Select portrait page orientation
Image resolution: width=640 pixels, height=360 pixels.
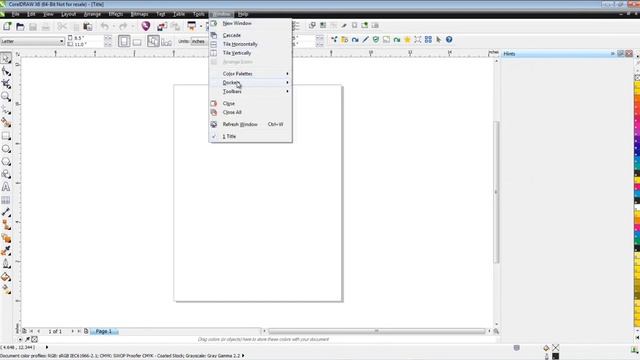124,41
